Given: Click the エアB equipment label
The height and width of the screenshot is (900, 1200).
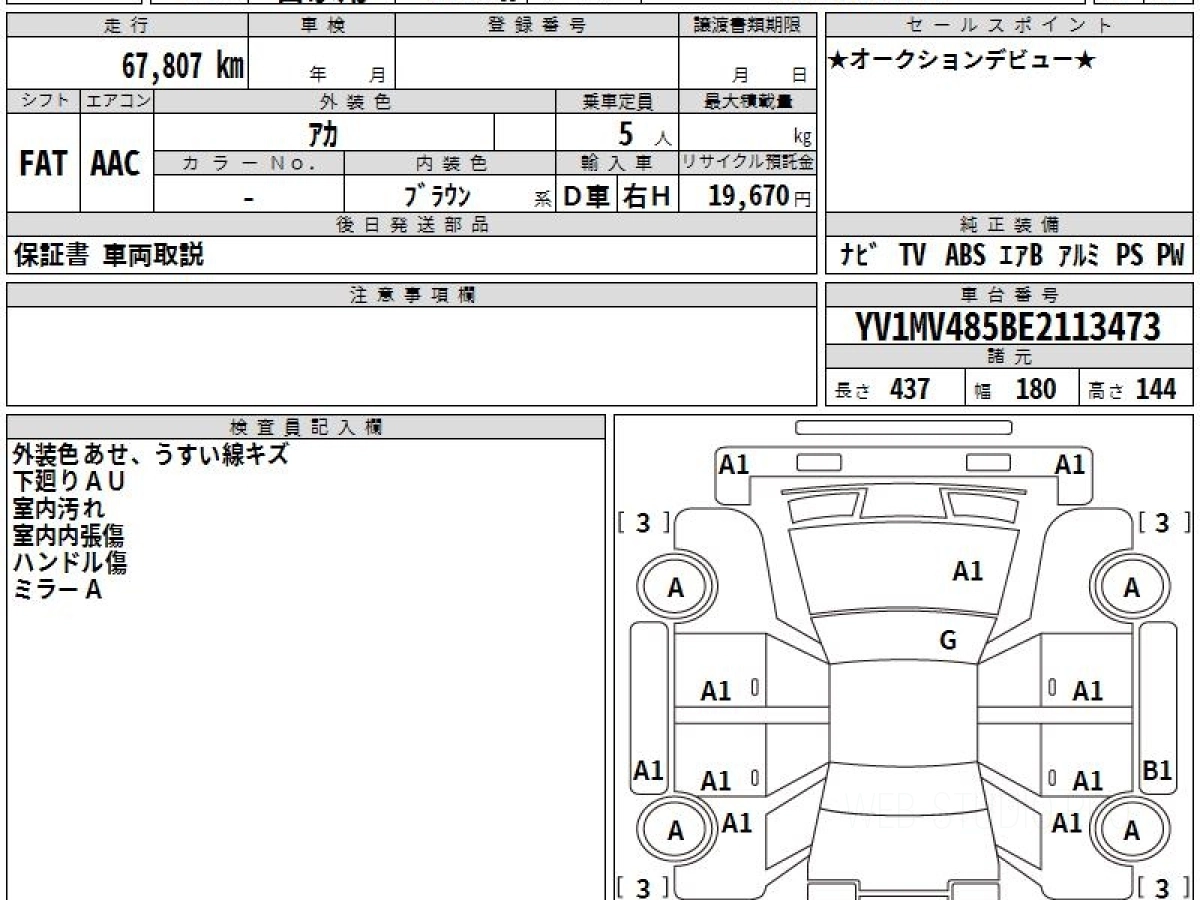Looking at the screenshot, I should coord(1021,255).
